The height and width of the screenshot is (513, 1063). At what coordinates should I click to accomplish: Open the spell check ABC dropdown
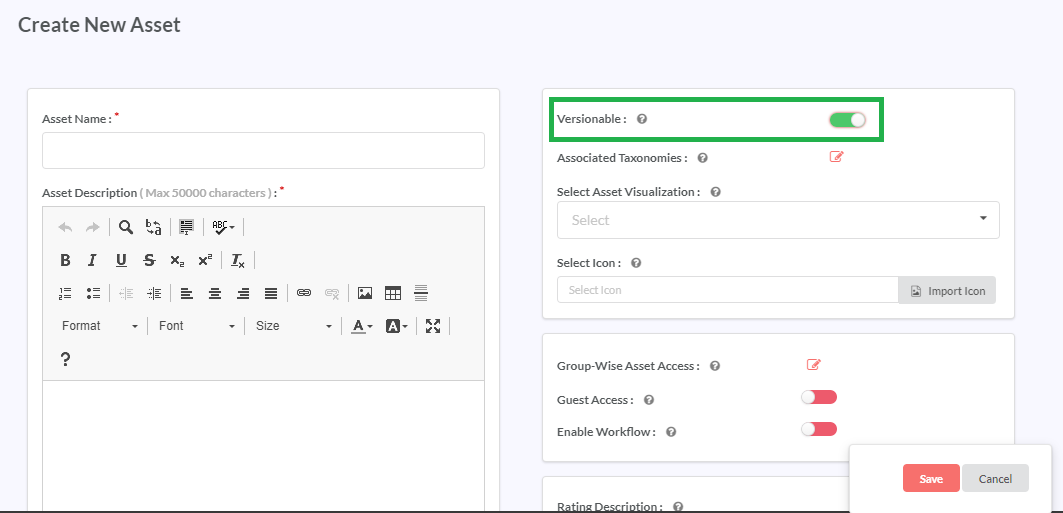pos(223,227)
